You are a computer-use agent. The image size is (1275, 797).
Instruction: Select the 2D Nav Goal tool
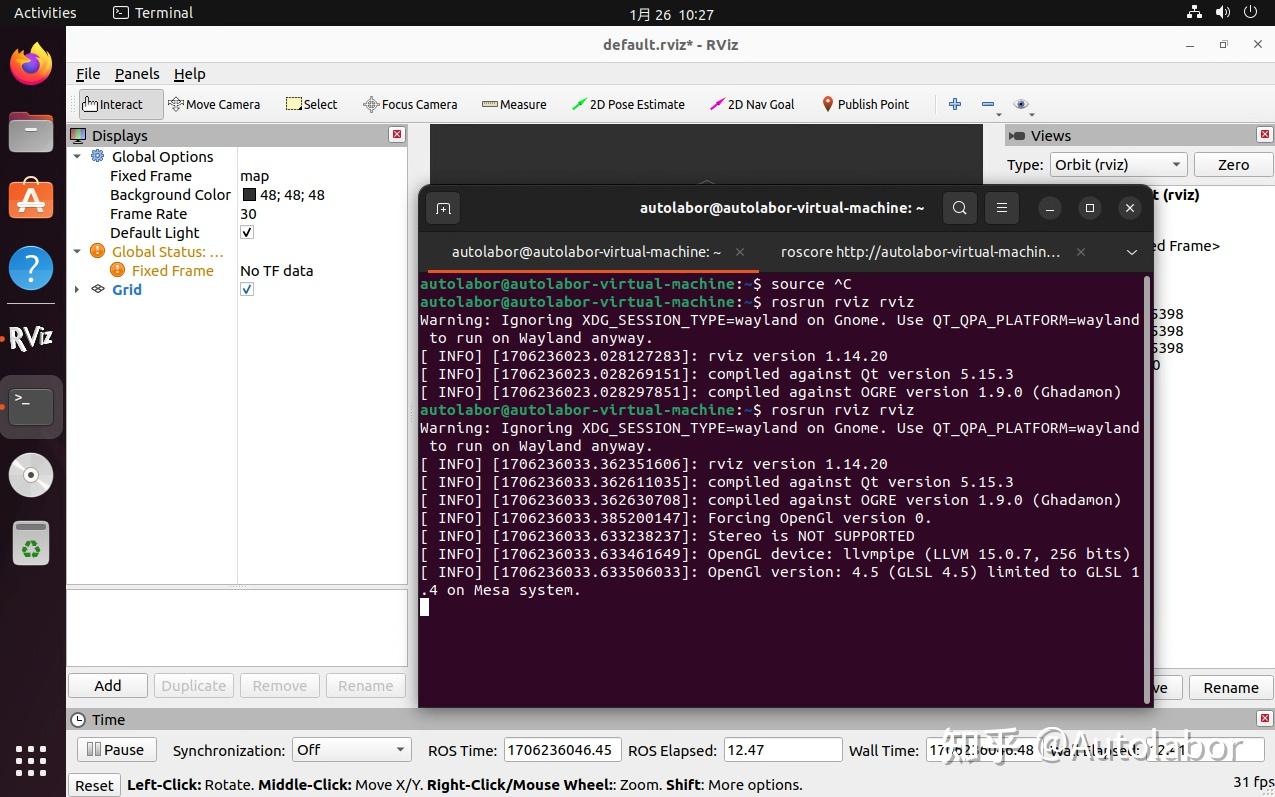[x=752, y=104]
